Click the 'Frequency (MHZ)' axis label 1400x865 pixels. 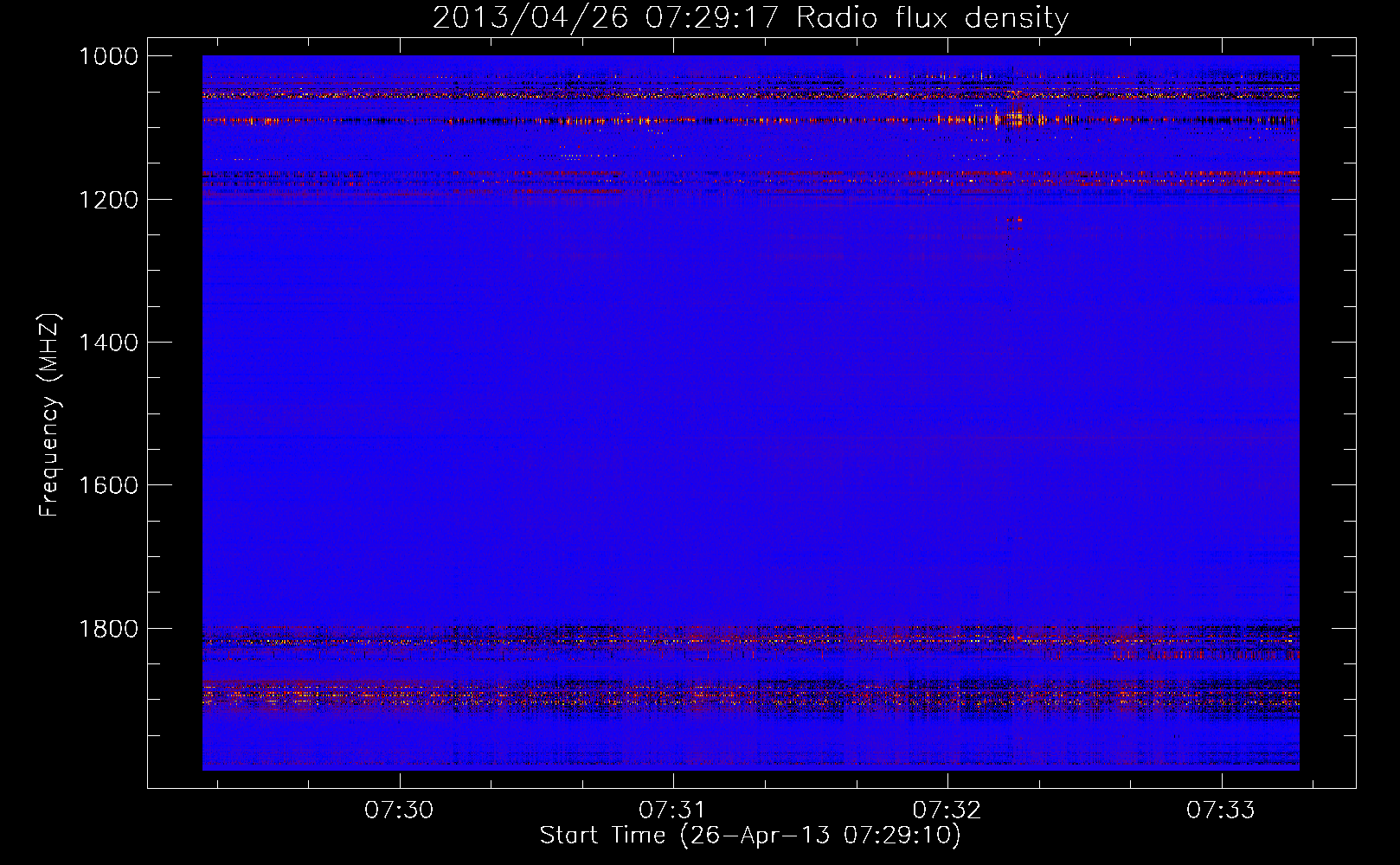click(49, 415)
